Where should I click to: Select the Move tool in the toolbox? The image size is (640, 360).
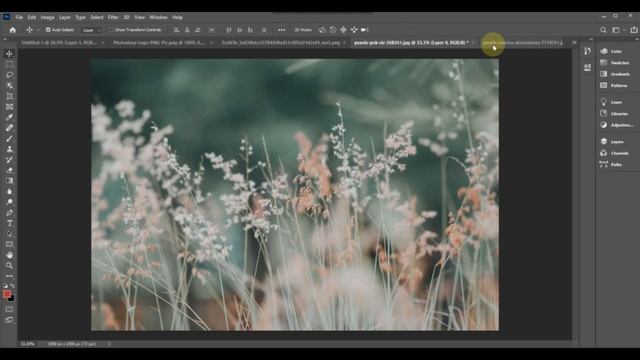(9, 54)
